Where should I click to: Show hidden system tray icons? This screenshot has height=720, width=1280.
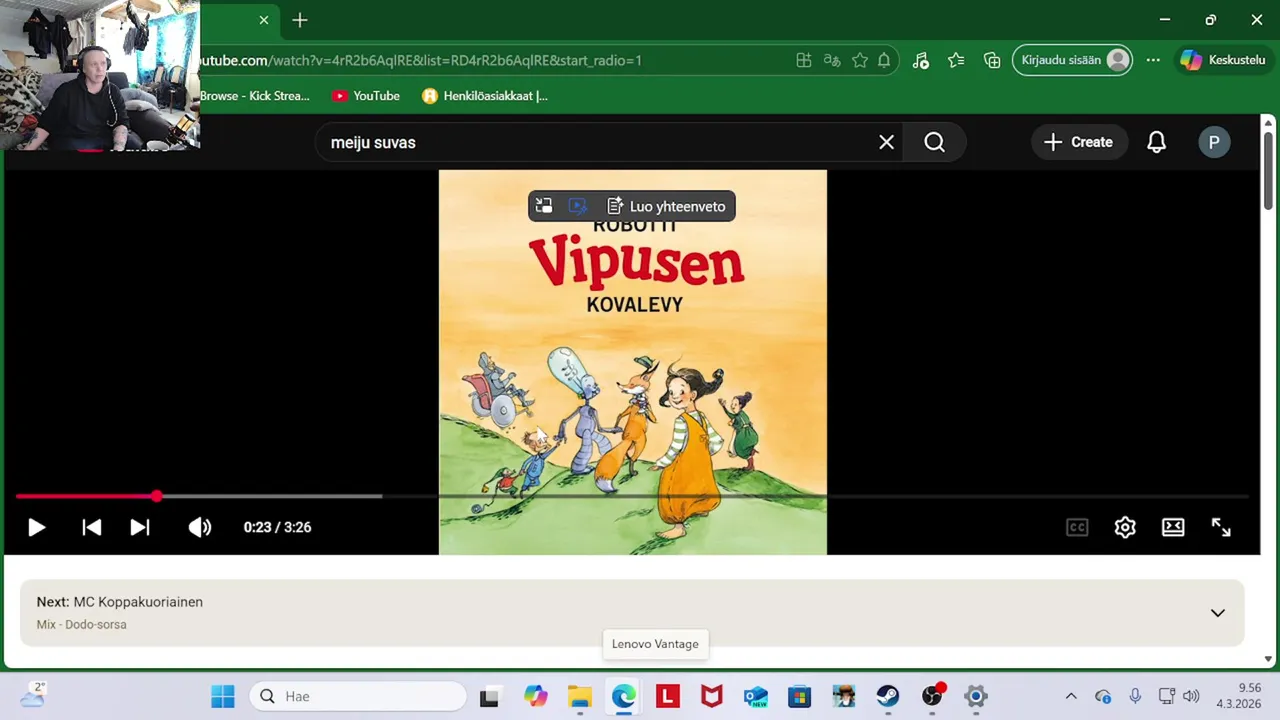[x=1071, y=696]
